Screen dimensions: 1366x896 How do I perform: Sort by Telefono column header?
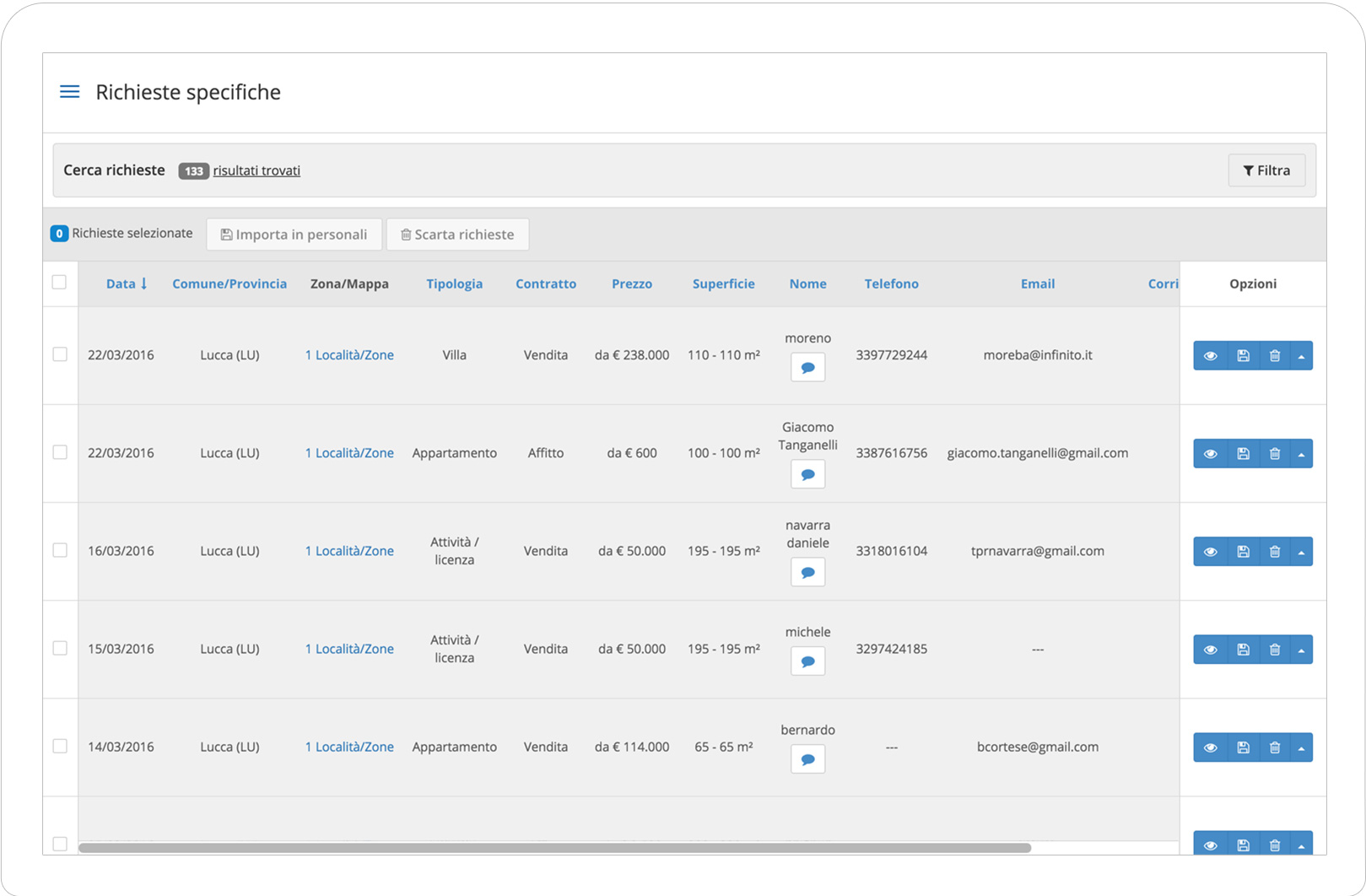(x=891, y=283)
